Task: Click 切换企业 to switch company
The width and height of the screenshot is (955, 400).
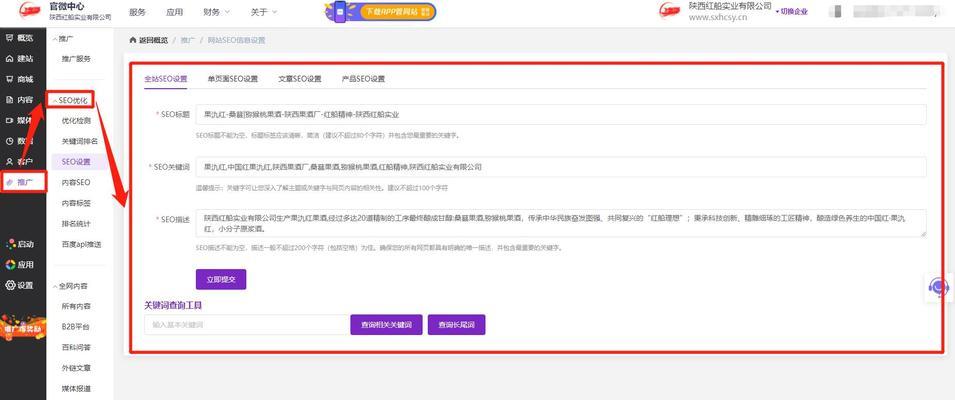Action: (x=792, y=12)
